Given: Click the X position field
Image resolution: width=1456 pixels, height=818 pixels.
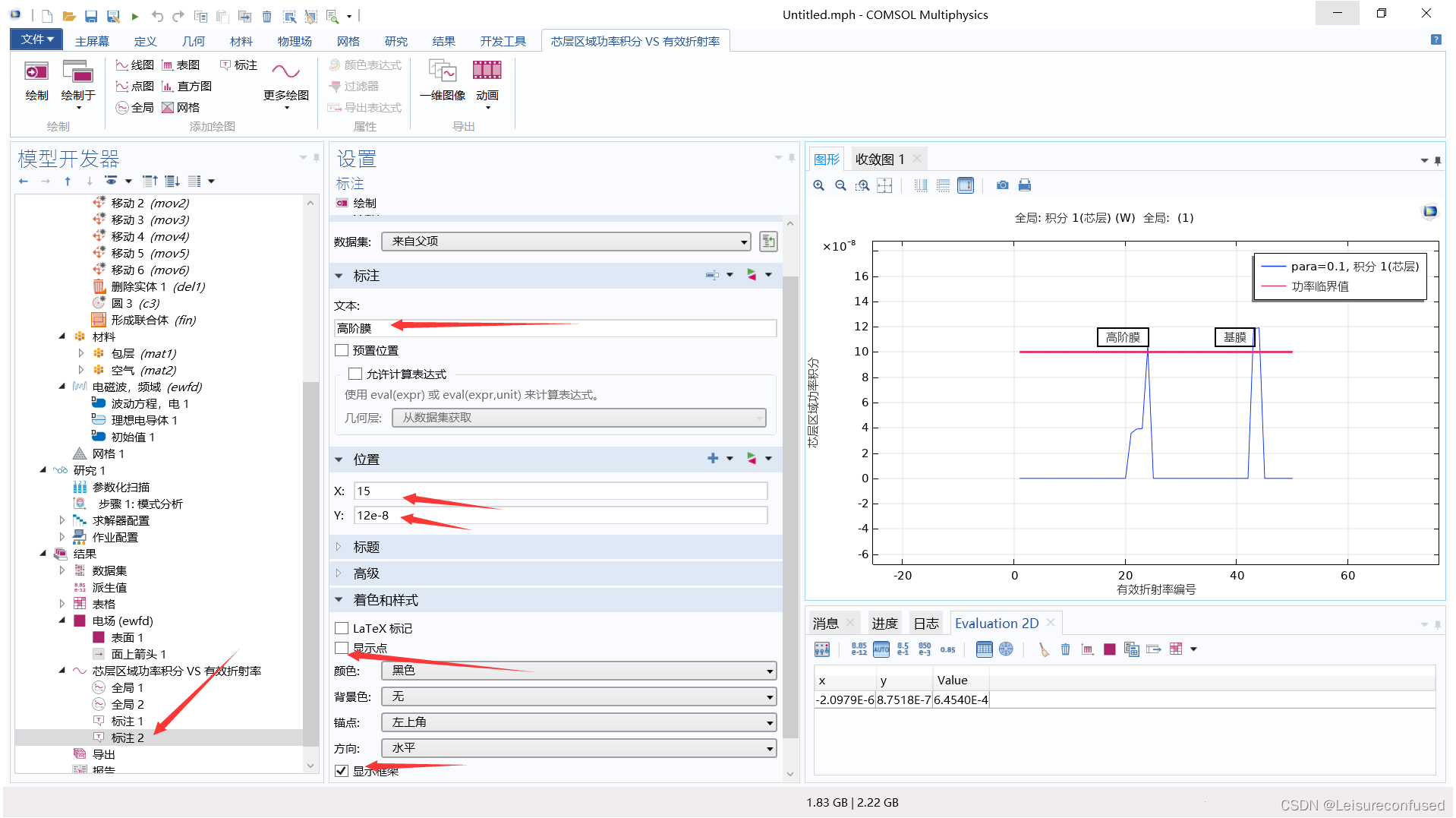Looking at the screenshot, I should pyautogui.click(x=560, y=491).
